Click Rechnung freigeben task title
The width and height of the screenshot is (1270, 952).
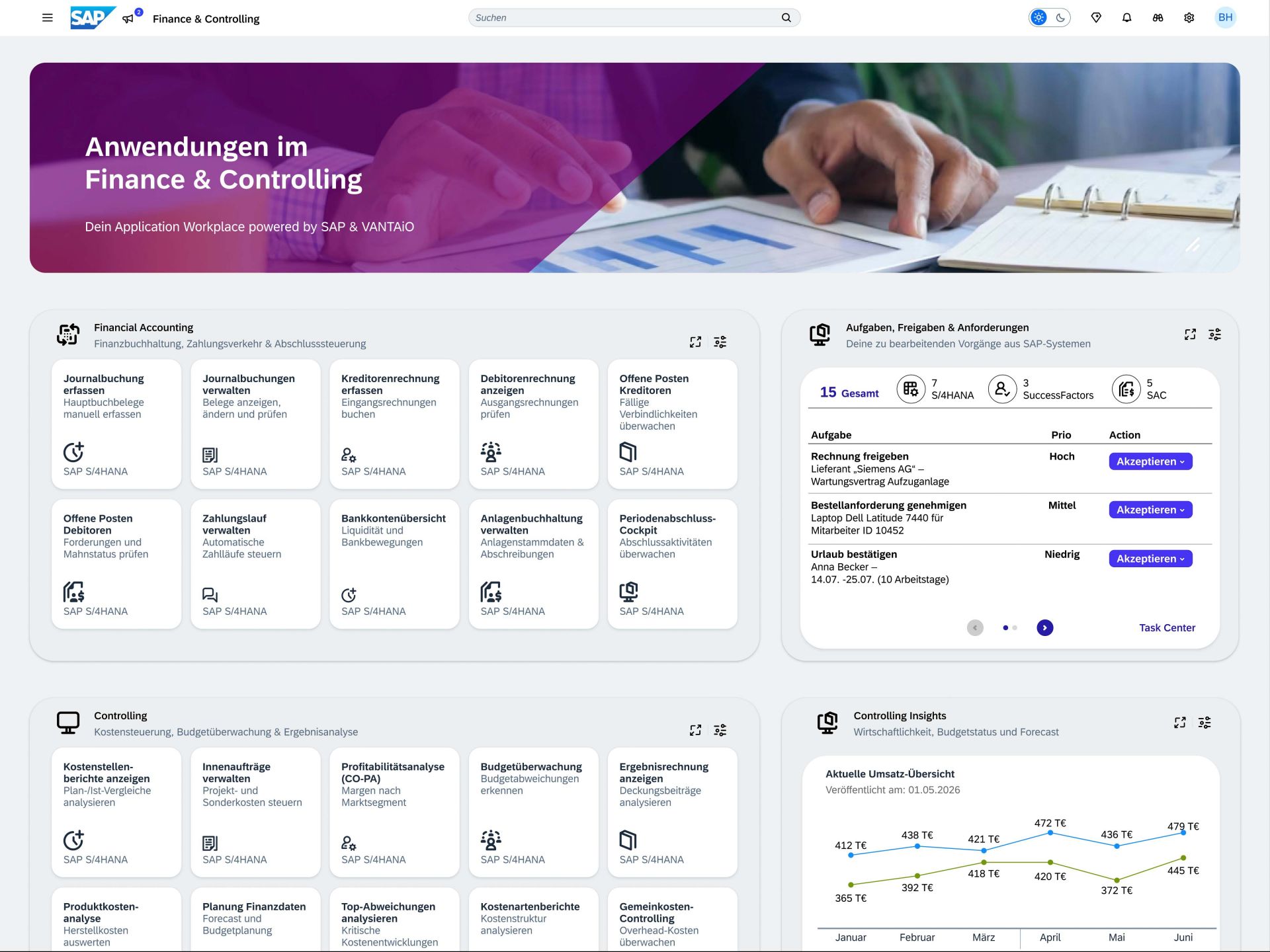point(859,456)
